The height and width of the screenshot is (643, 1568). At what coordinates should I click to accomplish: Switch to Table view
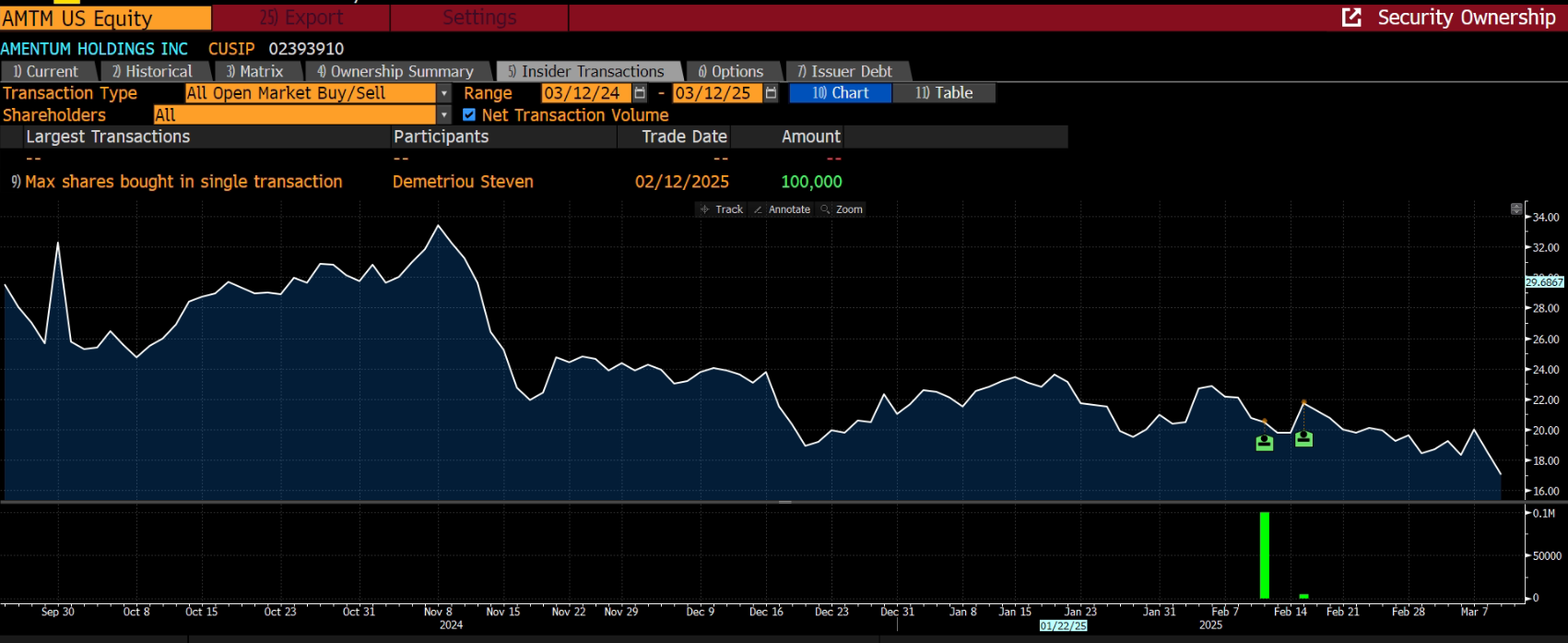tap(944, 93)
